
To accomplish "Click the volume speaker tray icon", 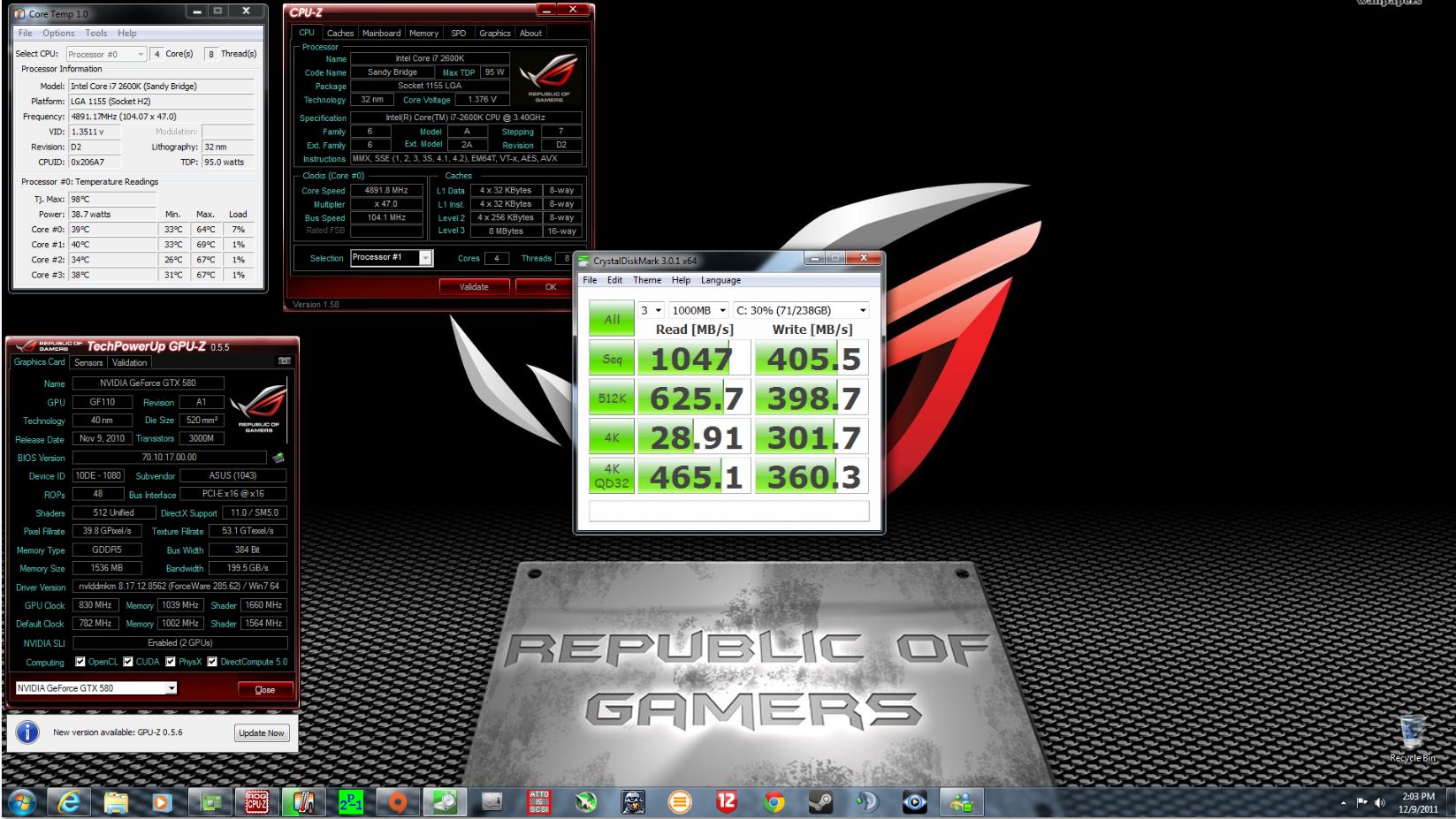I will coord(1380,802).
